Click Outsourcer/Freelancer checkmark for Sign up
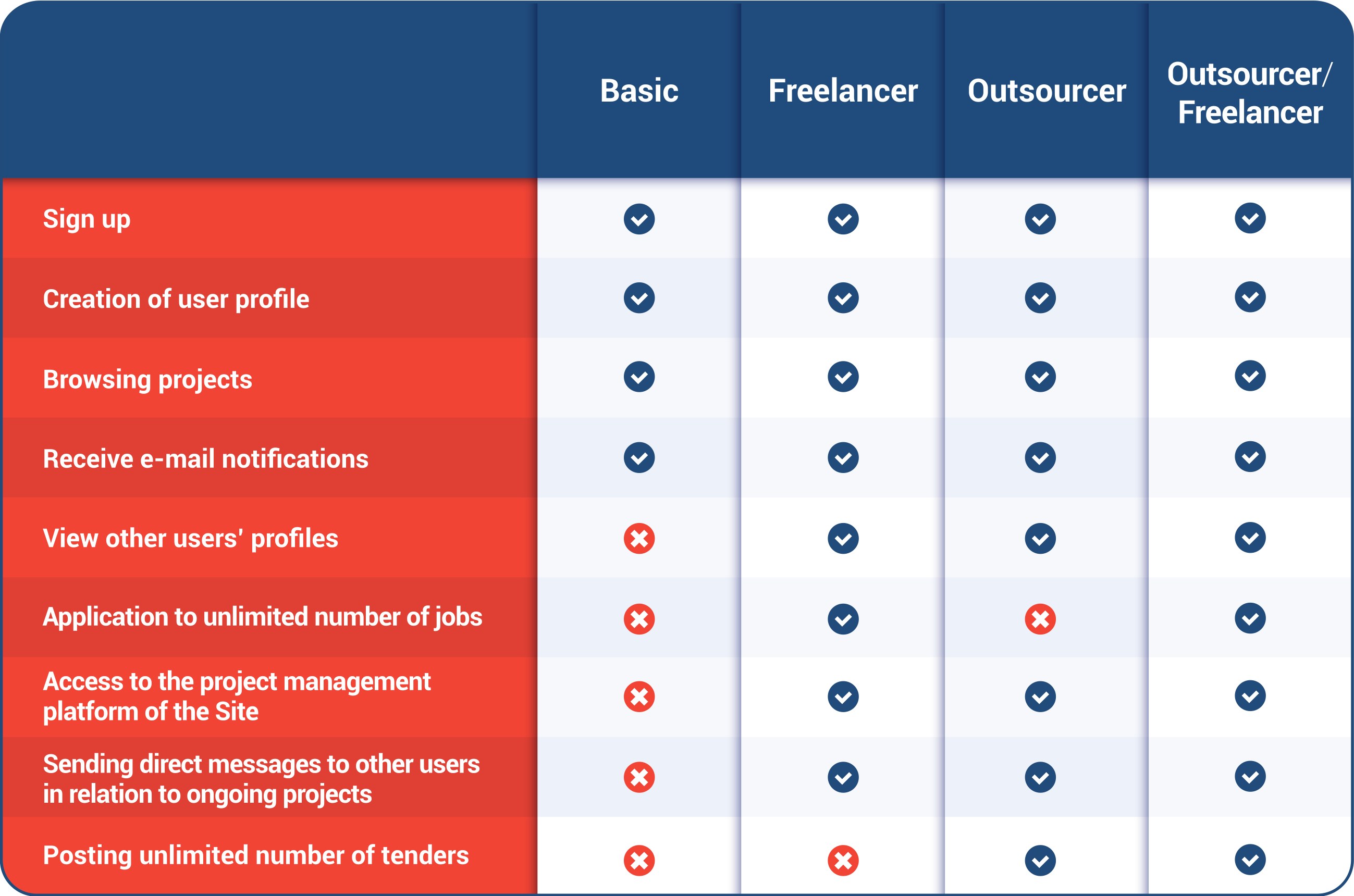This screenshot has height=896, width=1354. 1250,218
